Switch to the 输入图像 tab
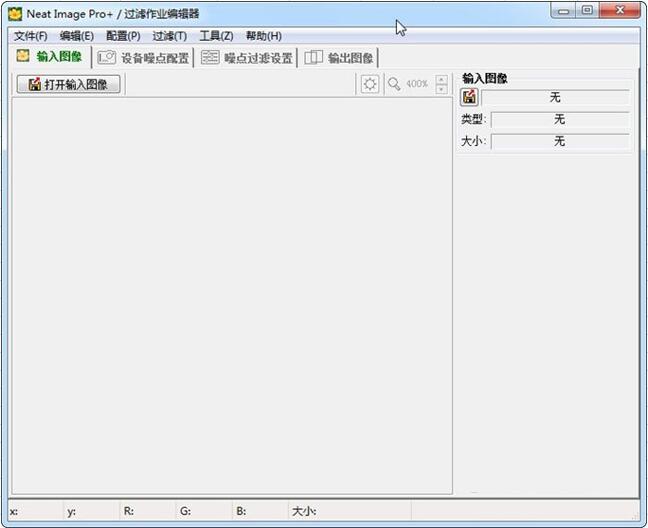The image size is (648, 528). pos(49,57)
